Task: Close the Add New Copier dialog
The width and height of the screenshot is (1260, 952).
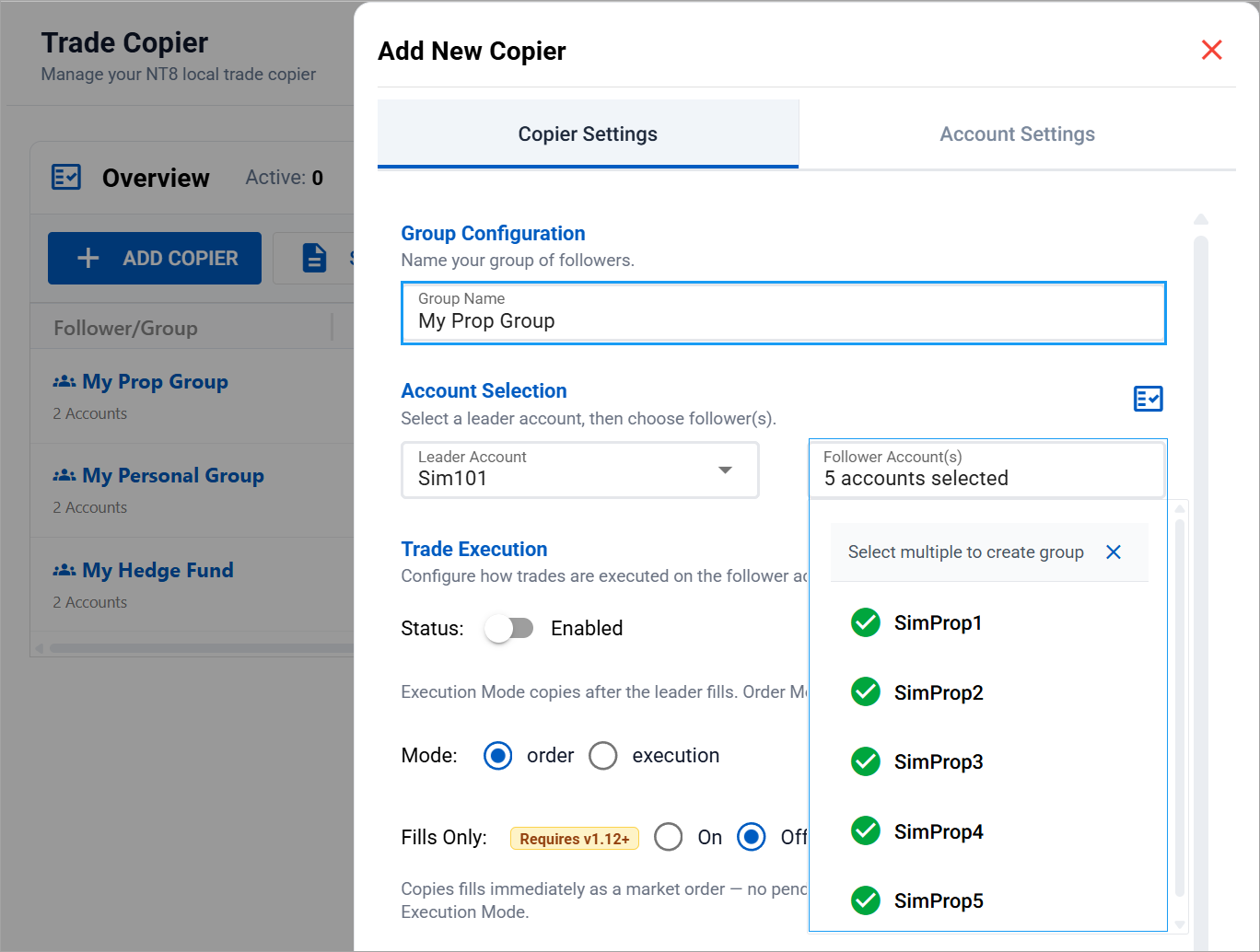Action: click(1211, 50)
